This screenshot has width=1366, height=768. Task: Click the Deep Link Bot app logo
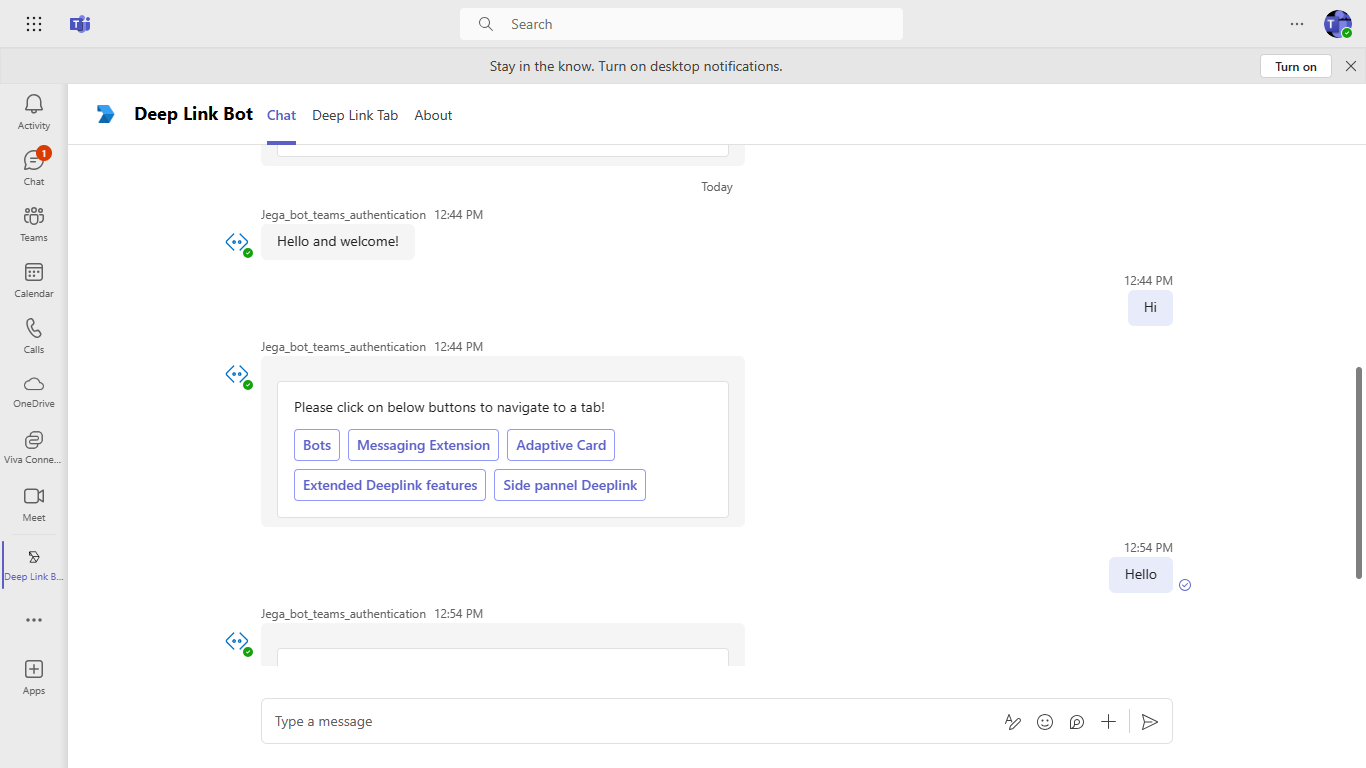pyautogui.click(x=106, y=114)
